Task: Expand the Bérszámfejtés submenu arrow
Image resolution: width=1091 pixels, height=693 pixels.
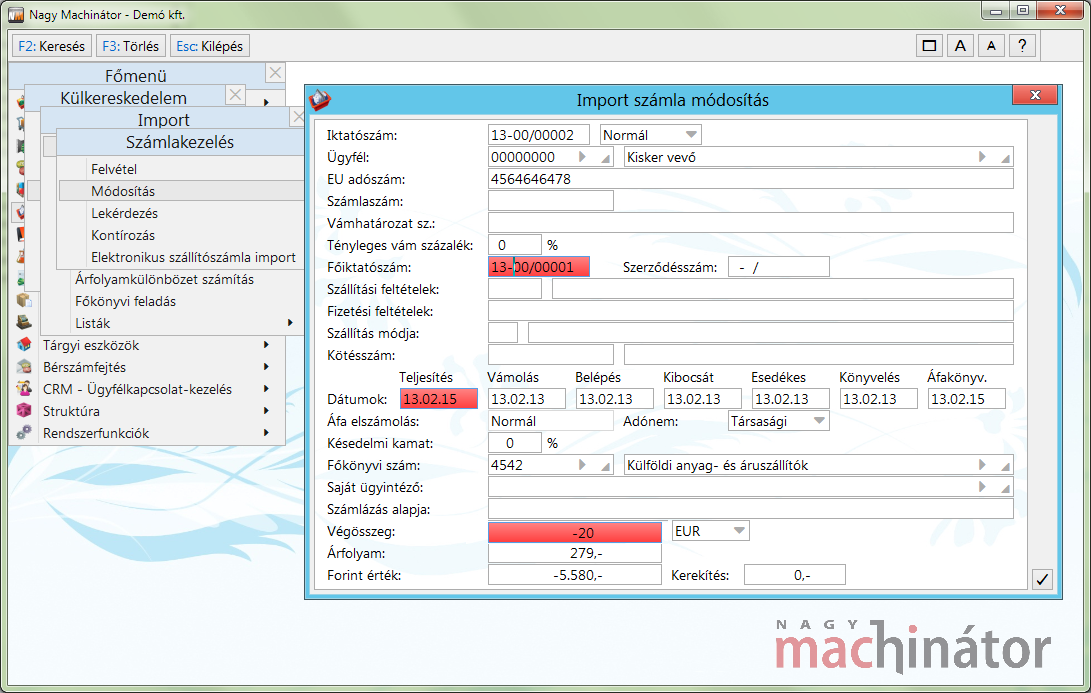Action: 266,367
